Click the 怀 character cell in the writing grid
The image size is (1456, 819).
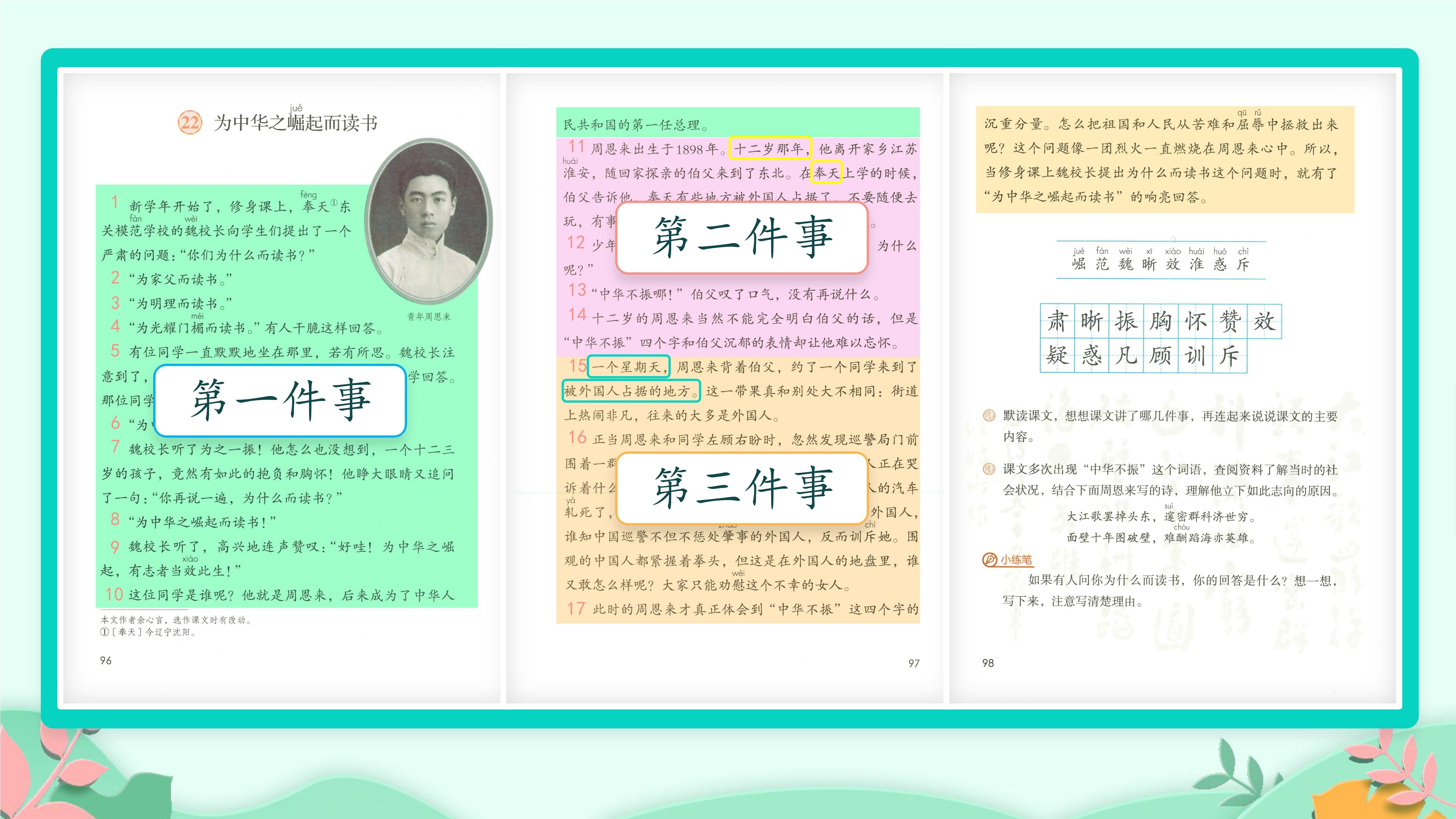point(1195,321)
